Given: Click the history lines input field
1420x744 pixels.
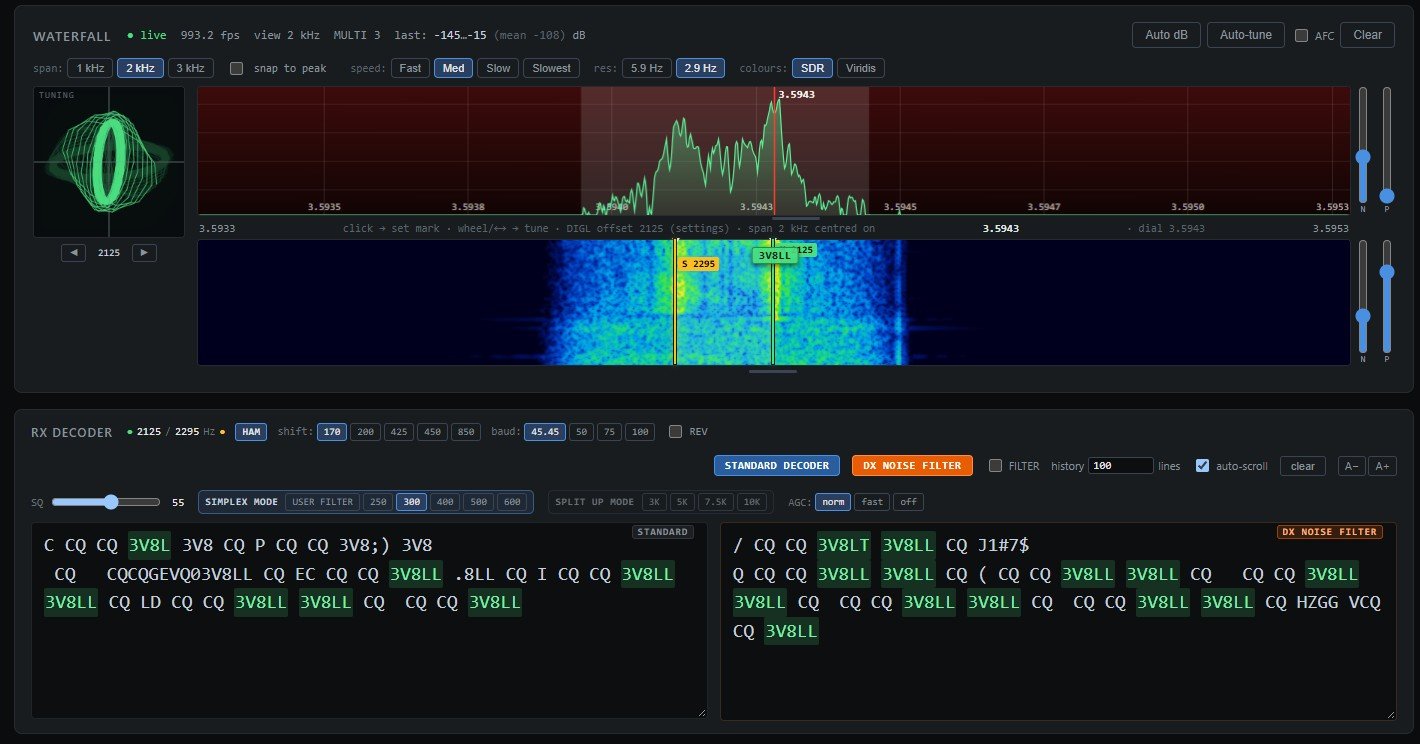Looking at the screenshot, I should [x=1120, y=466].
